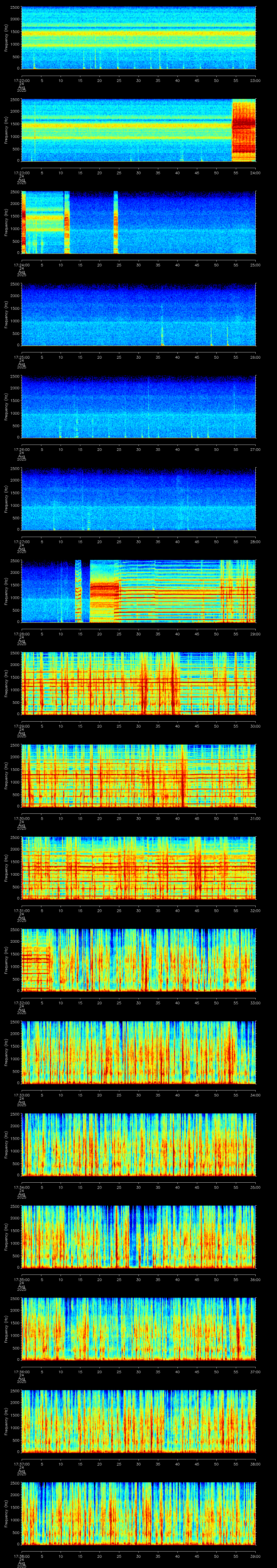Click the 17:34:00 time axis label
Screen dimensions: 277x1568
[21, 1187]
